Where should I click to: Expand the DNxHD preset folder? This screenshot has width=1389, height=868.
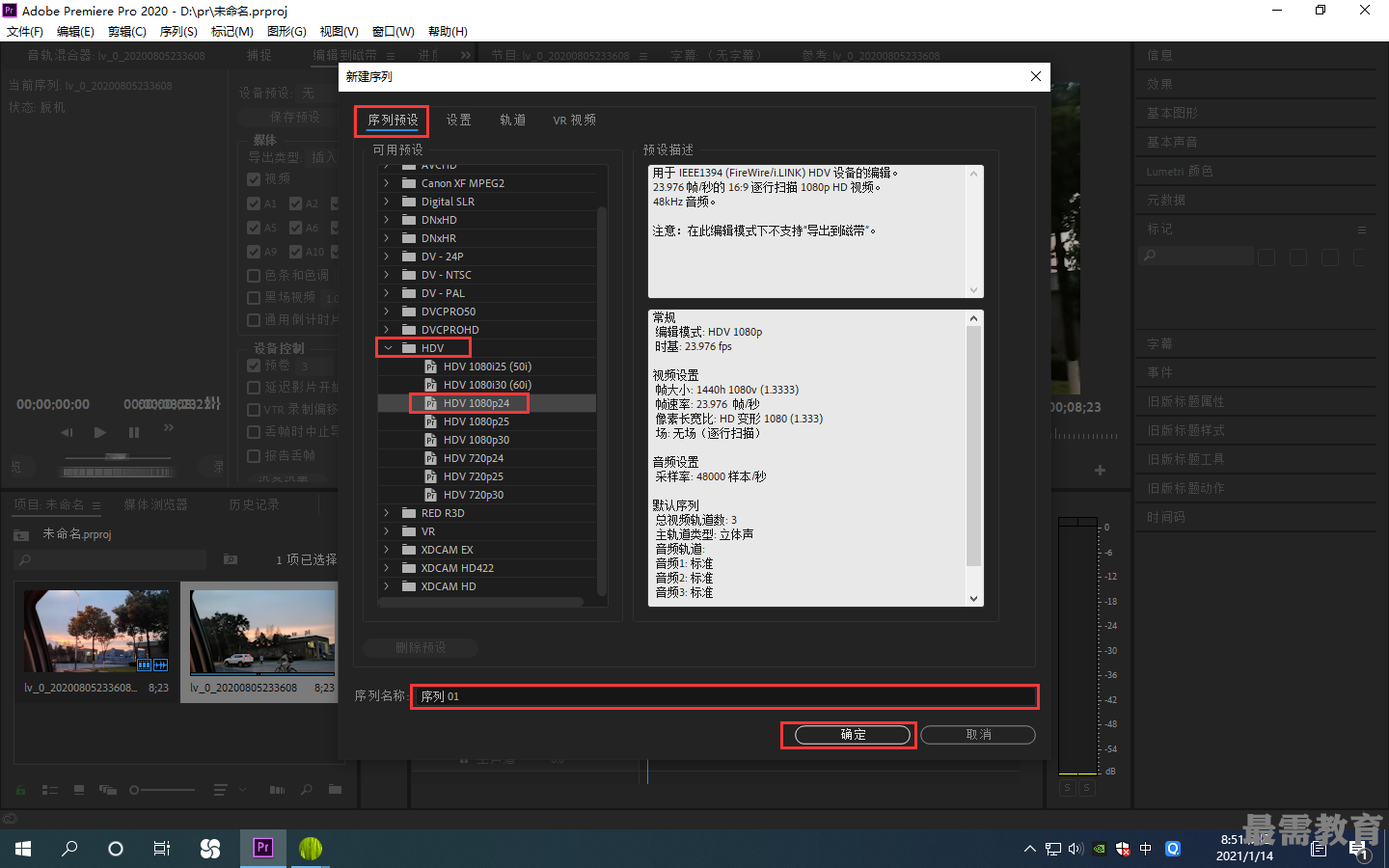click(x=388, y=220)
